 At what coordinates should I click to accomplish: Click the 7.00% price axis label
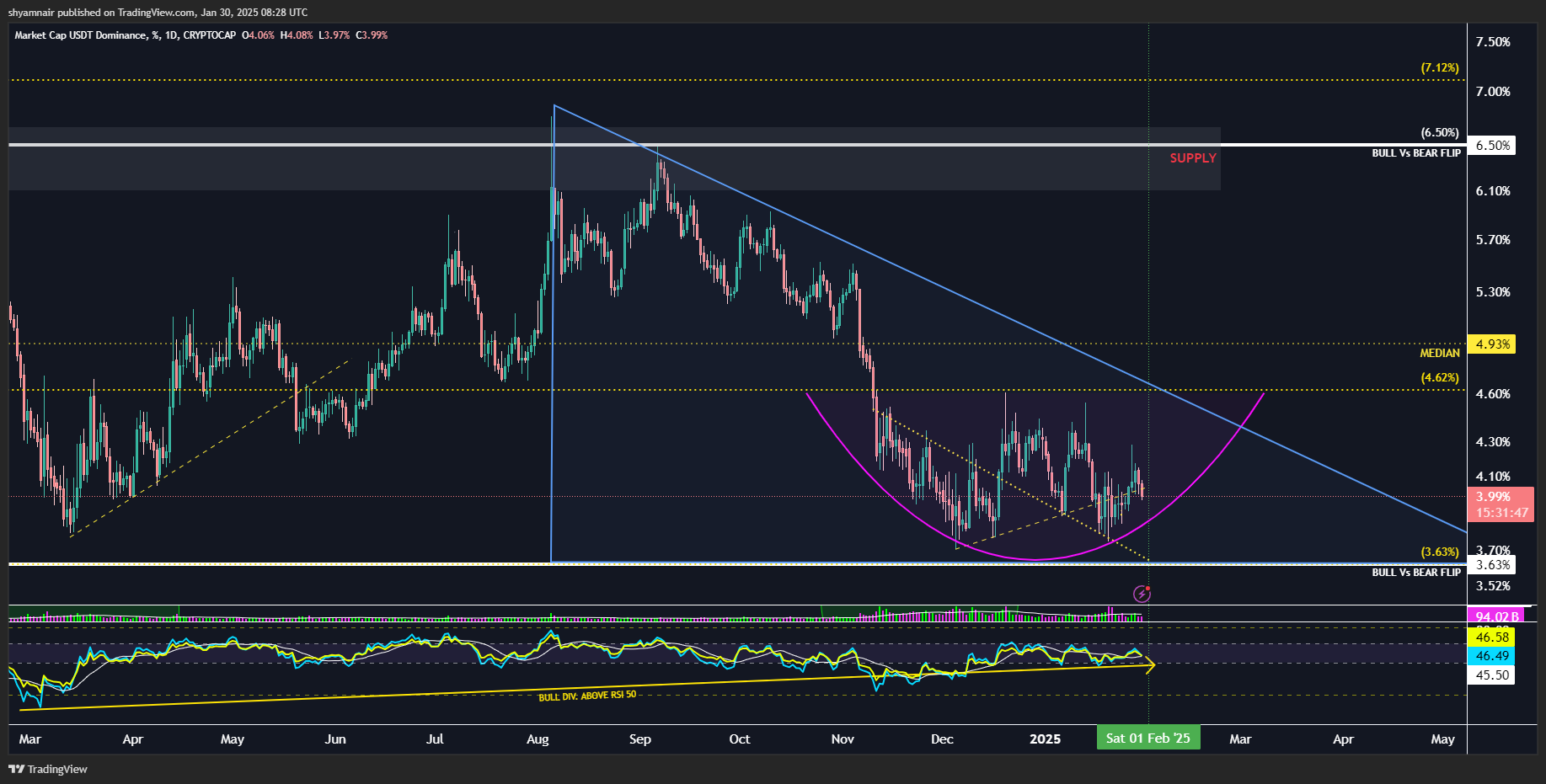[x=1493, y=92]
